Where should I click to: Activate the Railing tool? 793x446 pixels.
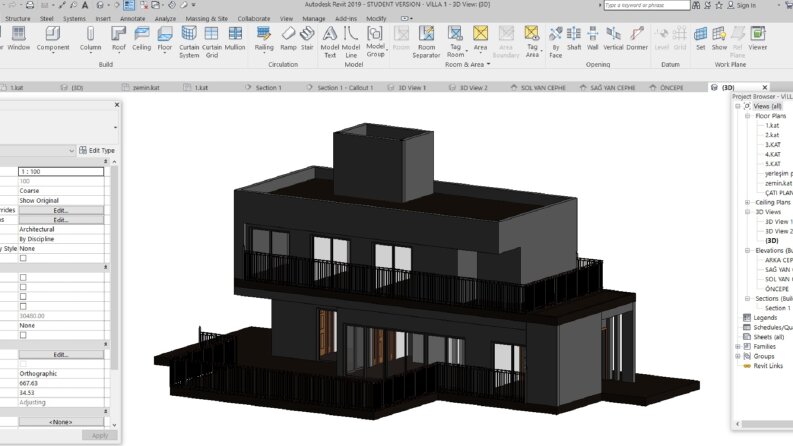coord(263,38)
